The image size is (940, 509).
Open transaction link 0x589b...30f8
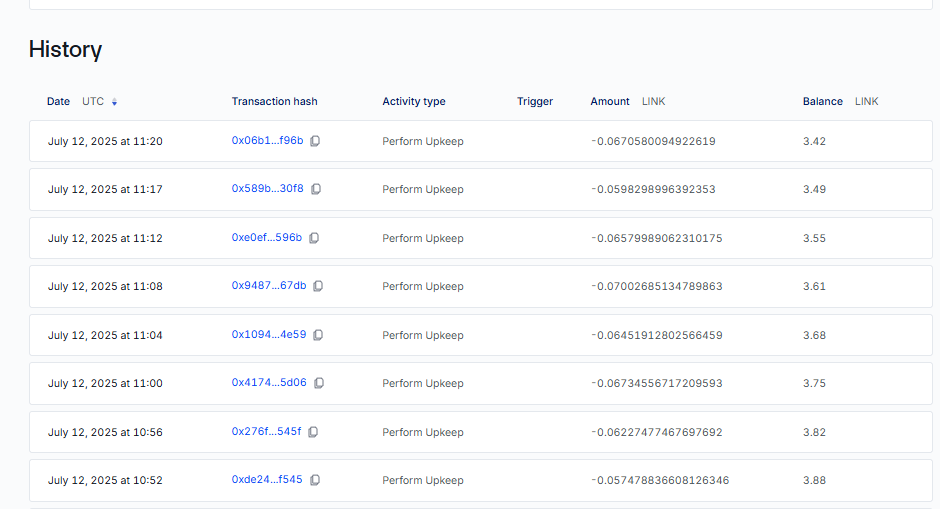267,188
